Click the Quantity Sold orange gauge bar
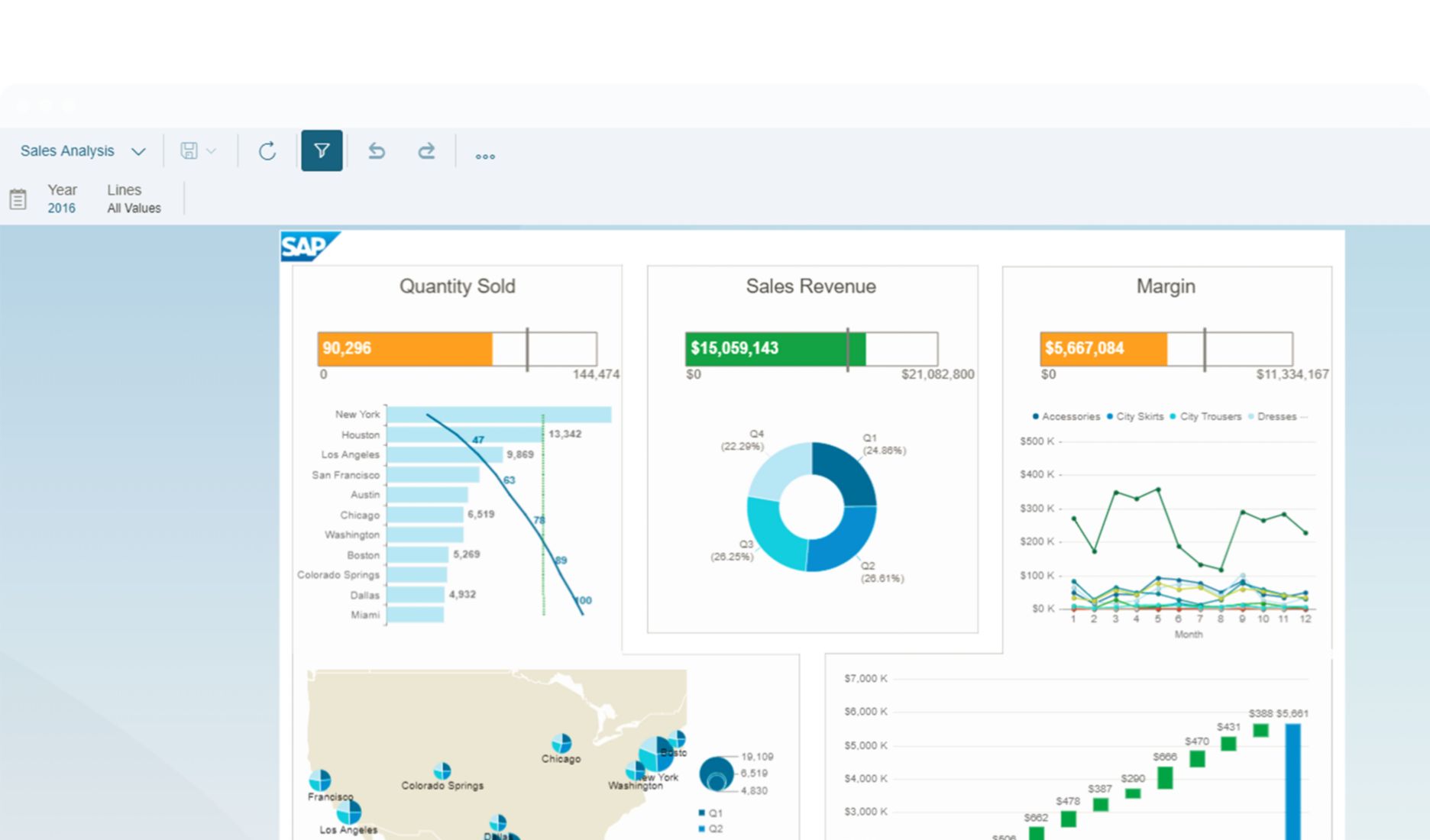The width and height of the screenshot is (1430, 840). (x=405, y=349)
